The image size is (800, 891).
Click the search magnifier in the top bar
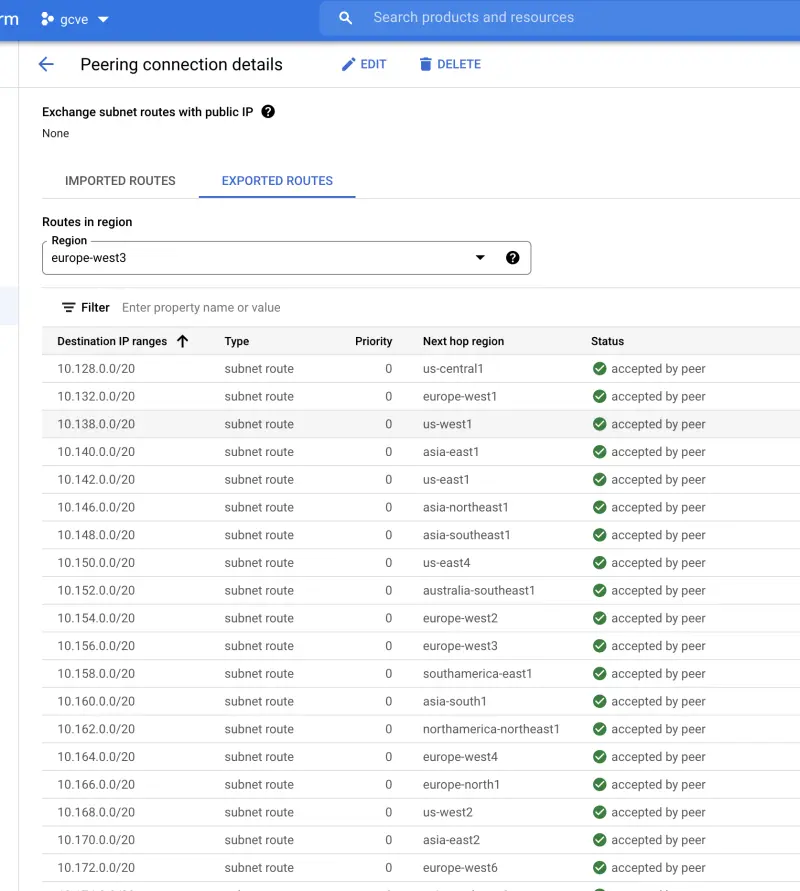(345, 17)
